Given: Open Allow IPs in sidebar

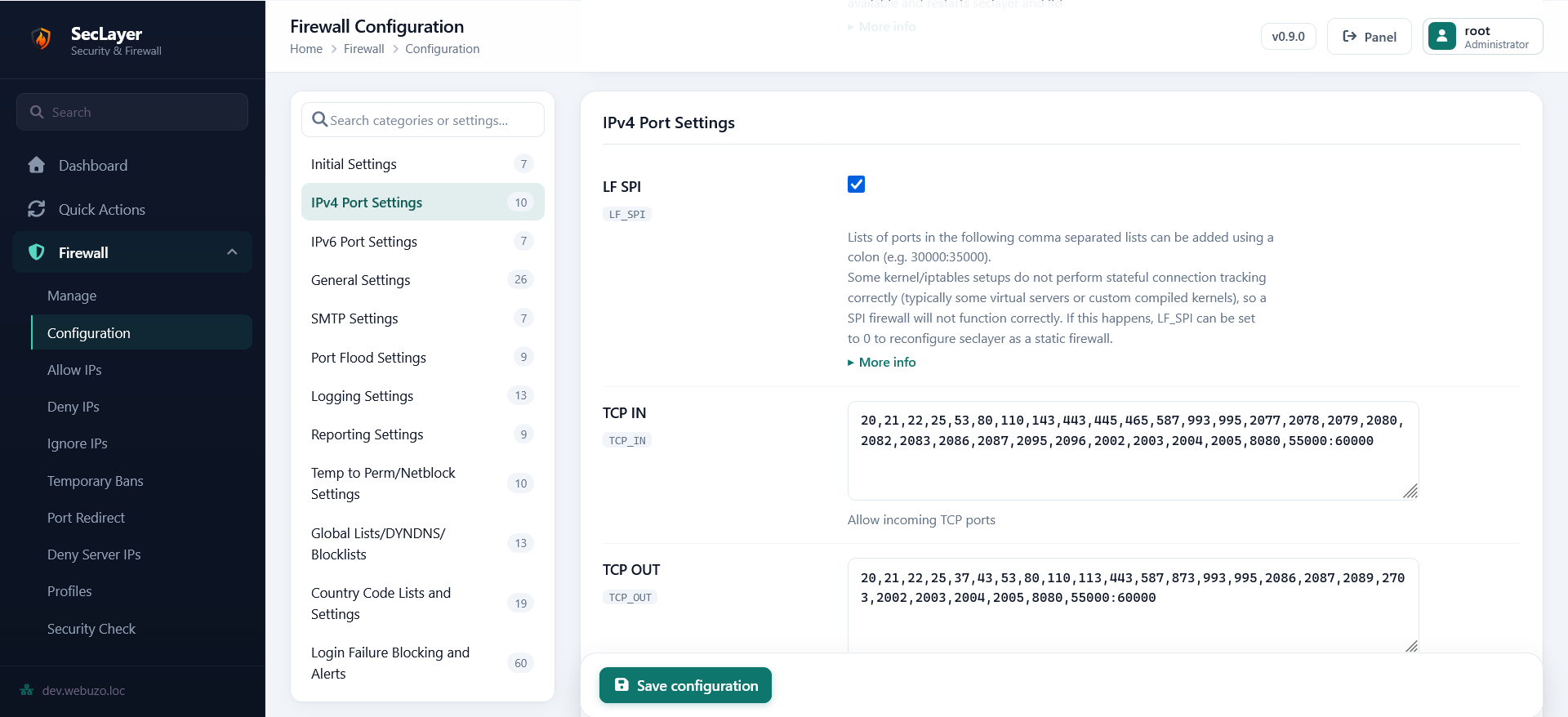Looking at the screenshot, I should click(x=141, y=370).
